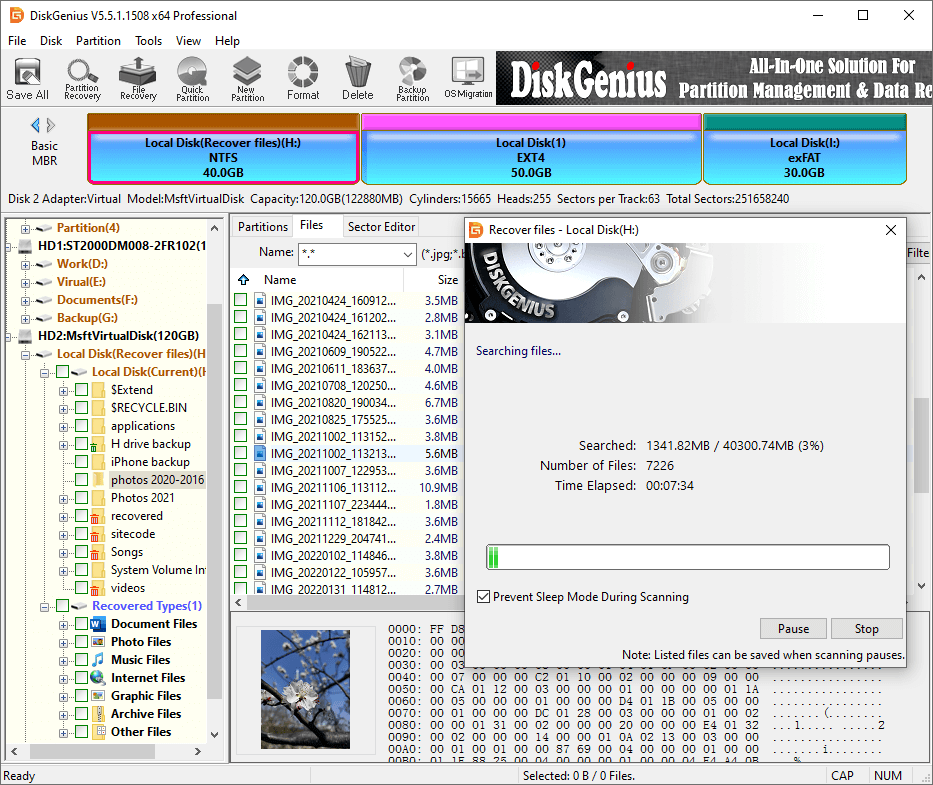Tick the Document Files checkbox
933x785 pixels.
82,624
